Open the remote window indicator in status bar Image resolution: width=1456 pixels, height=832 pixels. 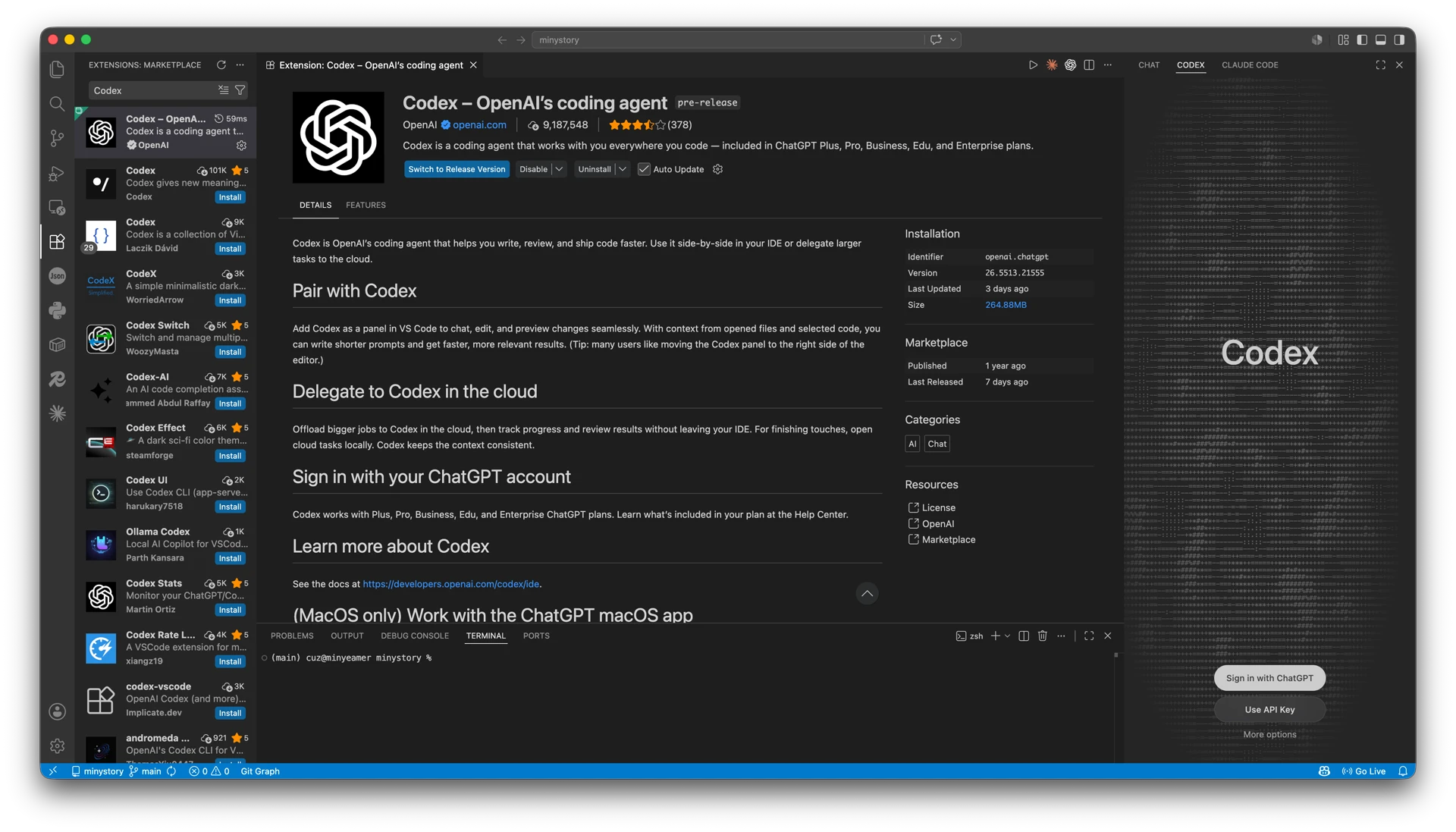coord(53,771)
